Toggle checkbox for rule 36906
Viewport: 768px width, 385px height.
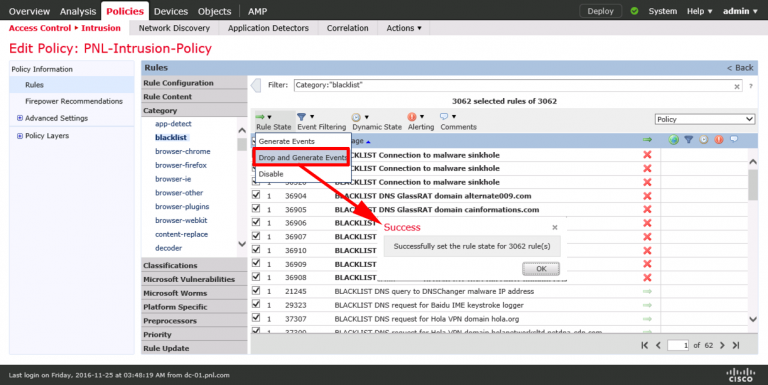click(x=256, y=222)
